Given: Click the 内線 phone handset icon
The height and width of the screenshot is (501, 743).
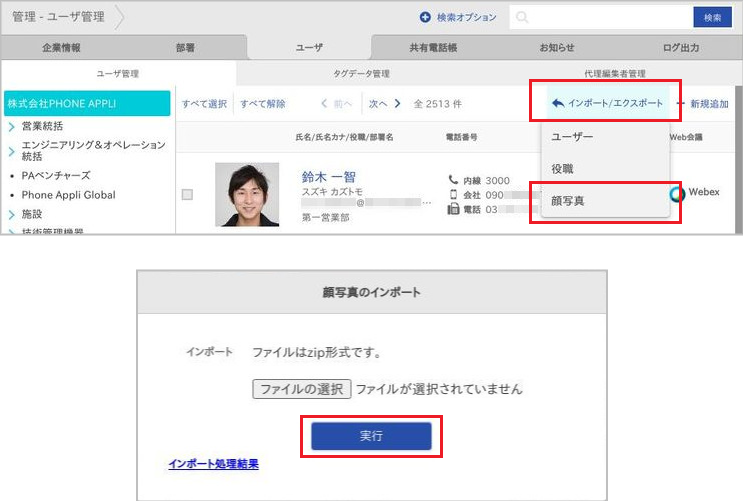Looking at the screenshot, I should [x=454, y=180].
